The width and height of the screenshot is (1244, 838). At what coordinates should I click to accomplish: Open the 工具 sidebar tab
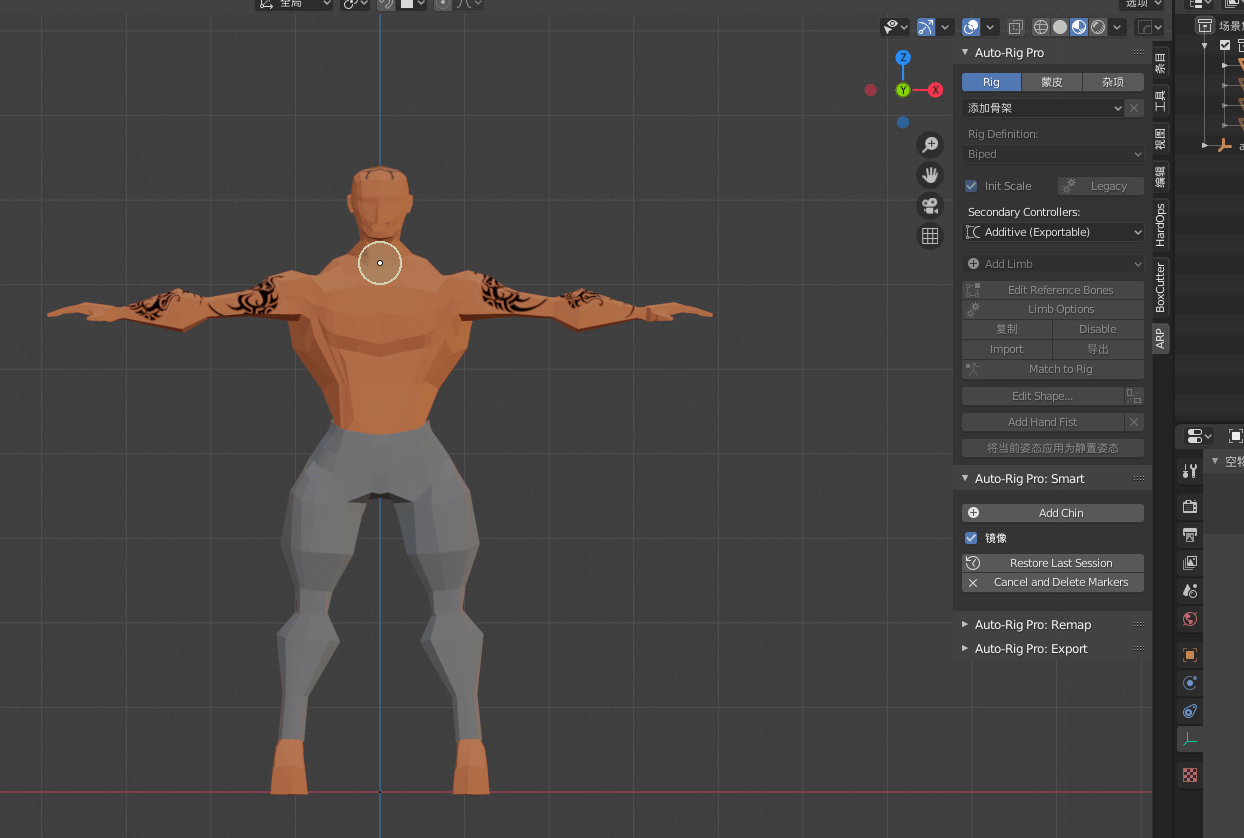click(1160, 100)
